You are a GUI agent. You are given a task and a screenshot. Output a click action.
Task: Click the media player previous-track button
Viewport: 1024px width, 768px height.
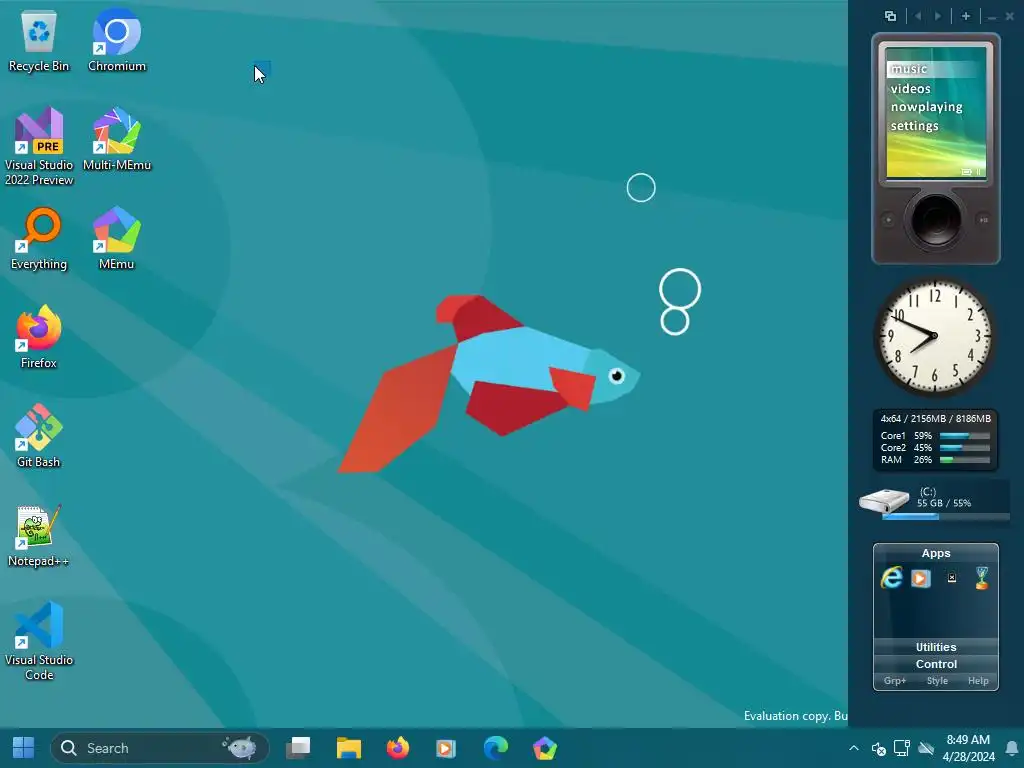pyautogui.click(x=888, y=220)
